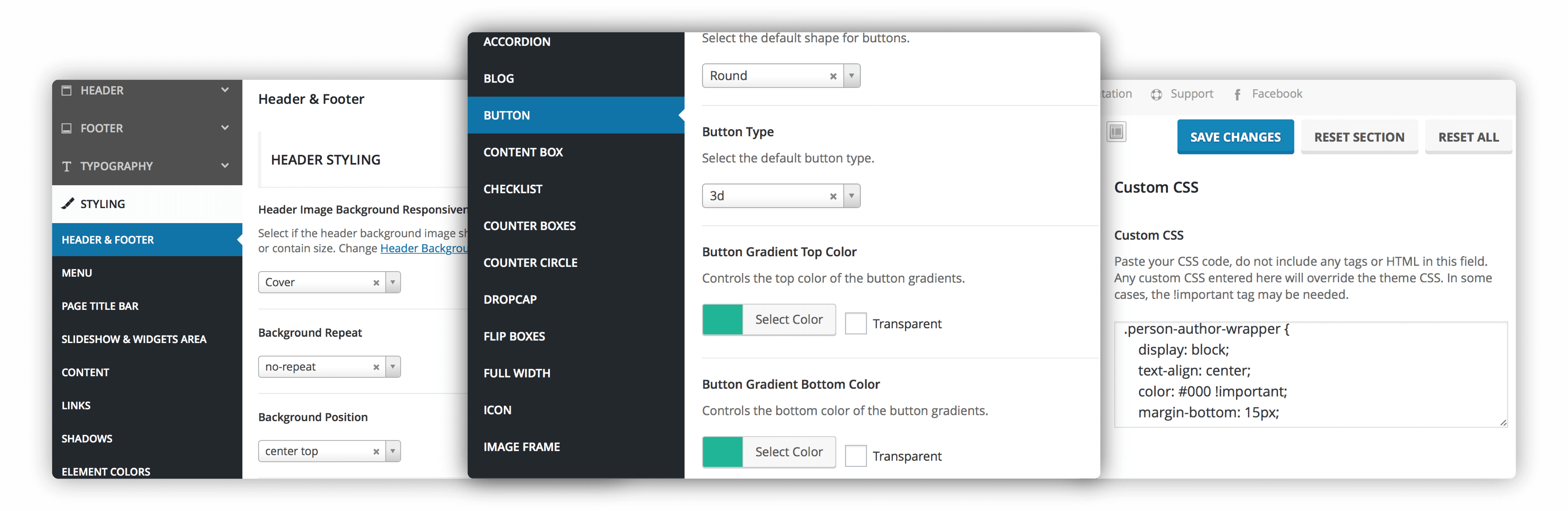This screenshot has height=511, width=1568.
Task: Select Blog in shortcode list
Action: tap(576, 78)
